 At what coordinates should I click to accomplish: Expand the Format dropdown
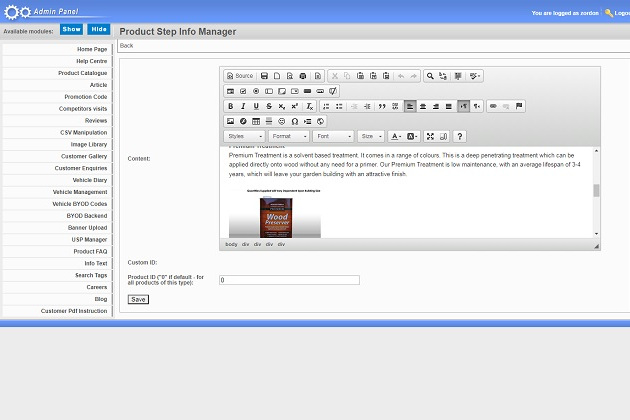click(x=288, y=136)
